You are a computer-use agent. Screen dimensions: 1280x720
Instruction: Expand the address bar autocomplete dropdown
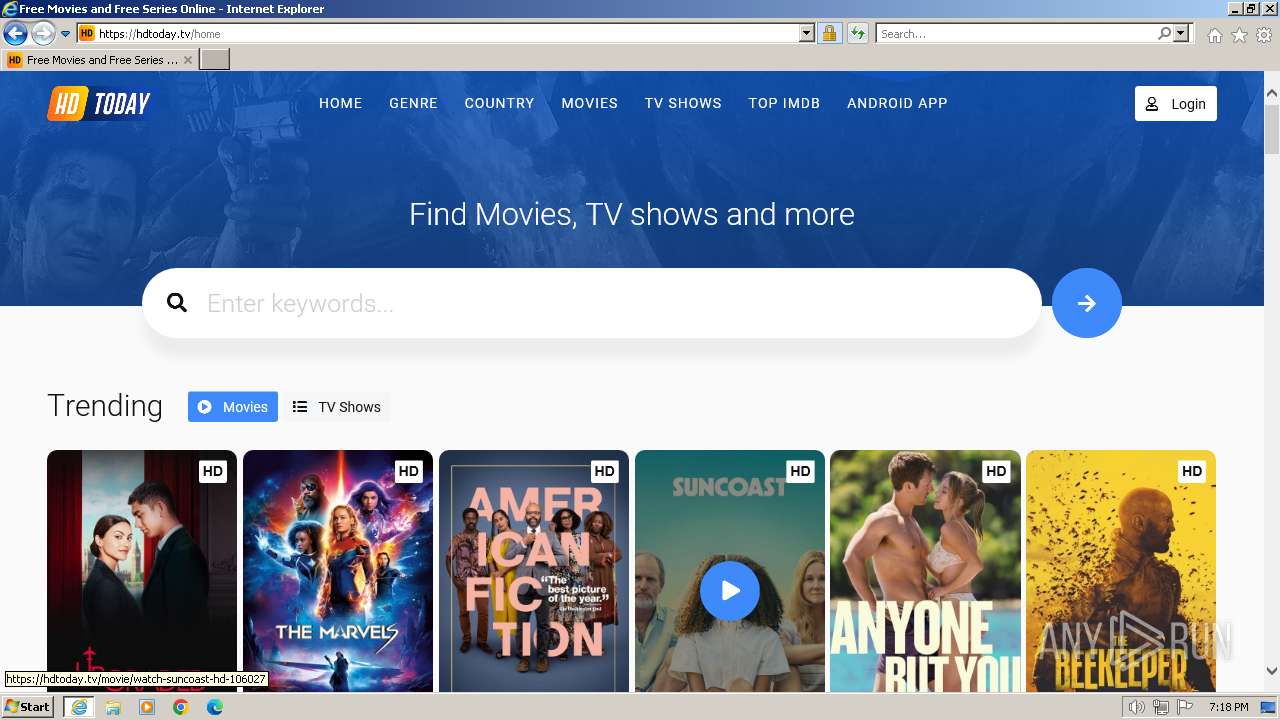pos(807,34)
